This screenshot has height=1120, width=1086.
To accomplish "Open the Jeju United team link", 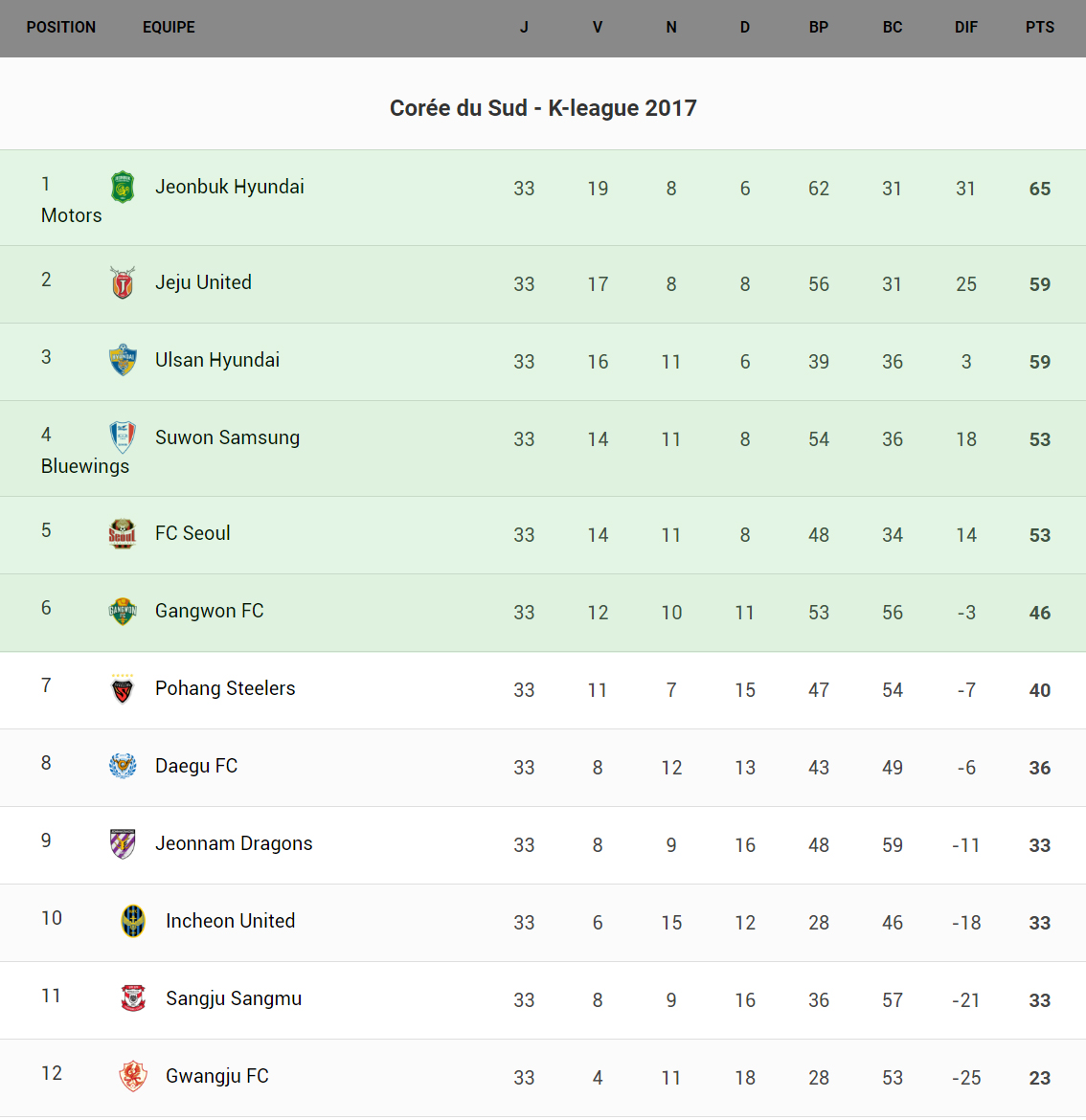I will pyautogui.click(x=203, y=282).
